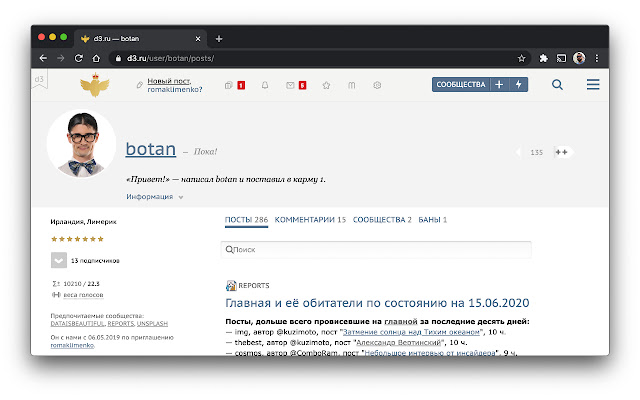Expand the Информация section

click(155, 197)
